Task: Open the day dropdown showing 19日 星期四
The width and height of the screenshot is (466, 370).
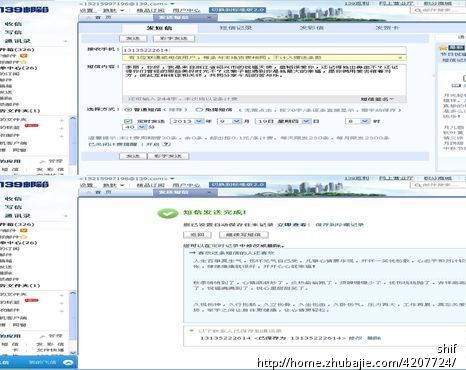Action: (x=283, y=121)
